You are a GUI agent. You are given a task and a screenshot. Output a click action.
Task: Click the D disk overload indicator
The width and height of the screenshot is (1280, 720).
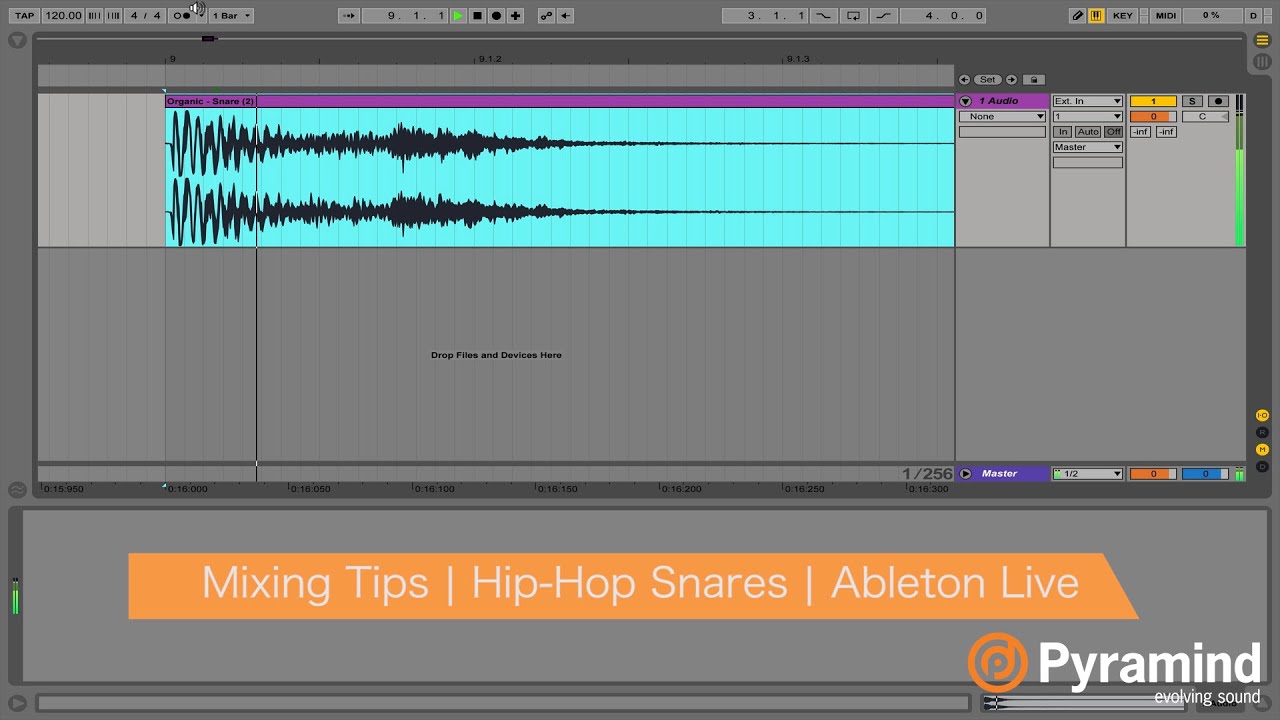(1254, 15)
